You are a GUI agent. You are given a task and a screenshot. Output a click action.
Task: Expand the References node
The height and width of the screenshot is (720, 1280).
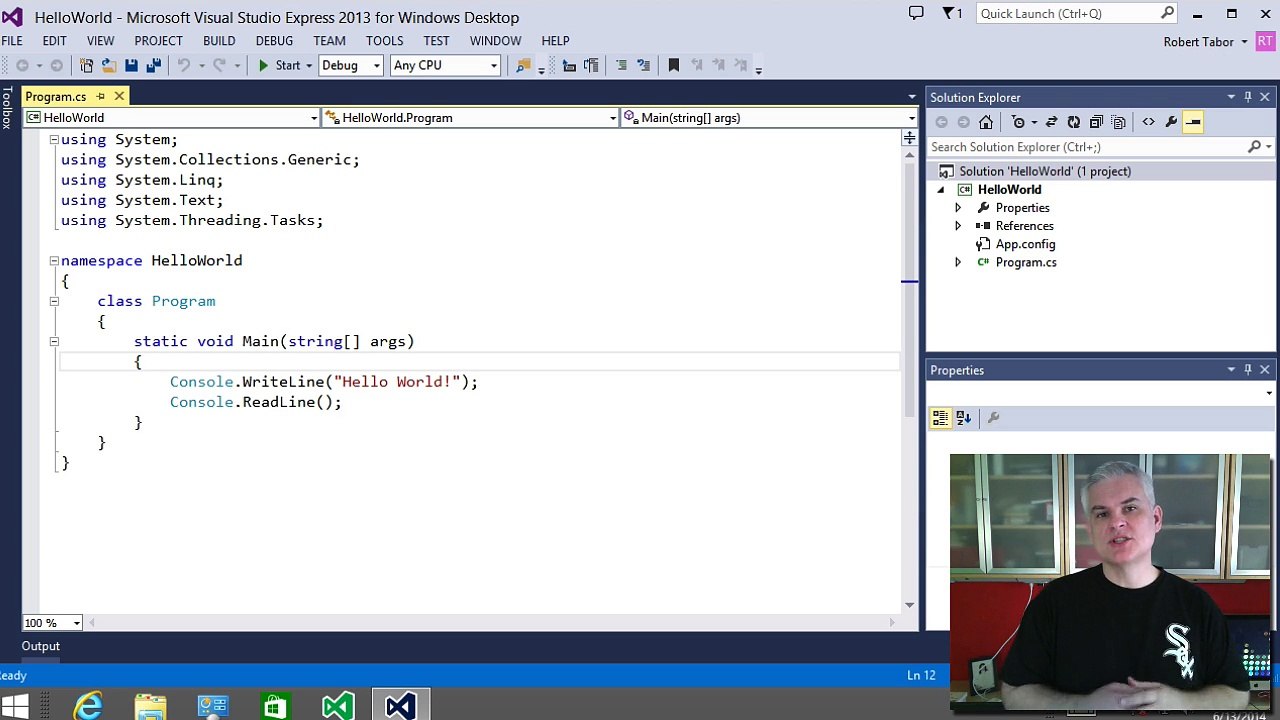click(958, 226)
